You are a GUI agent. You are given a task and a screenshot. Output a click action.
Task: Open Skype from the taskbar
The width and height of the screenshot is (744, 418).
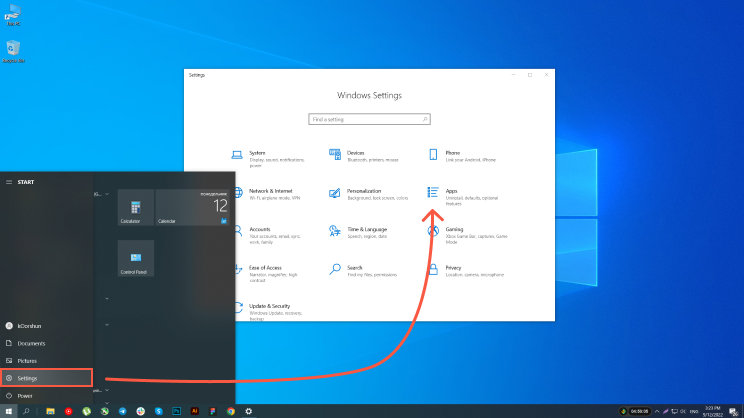pos(158,411)
